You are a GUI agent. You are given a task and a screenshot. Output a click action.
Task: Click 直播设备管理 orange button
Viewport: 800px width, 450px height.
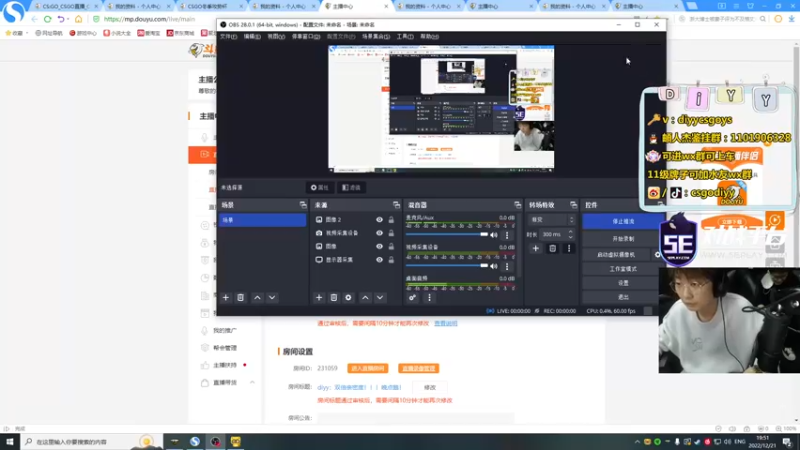click(x=418, y=368)
